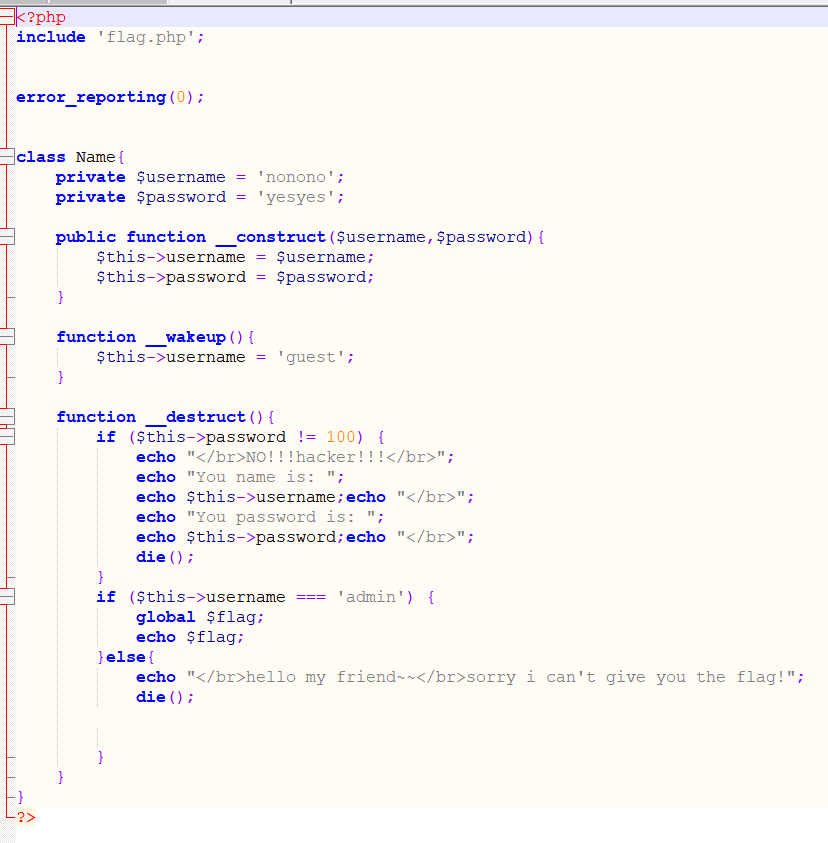Click the "hello my friend~~" echo line
The width and height of the screenshot is (828, 843).
470,677
